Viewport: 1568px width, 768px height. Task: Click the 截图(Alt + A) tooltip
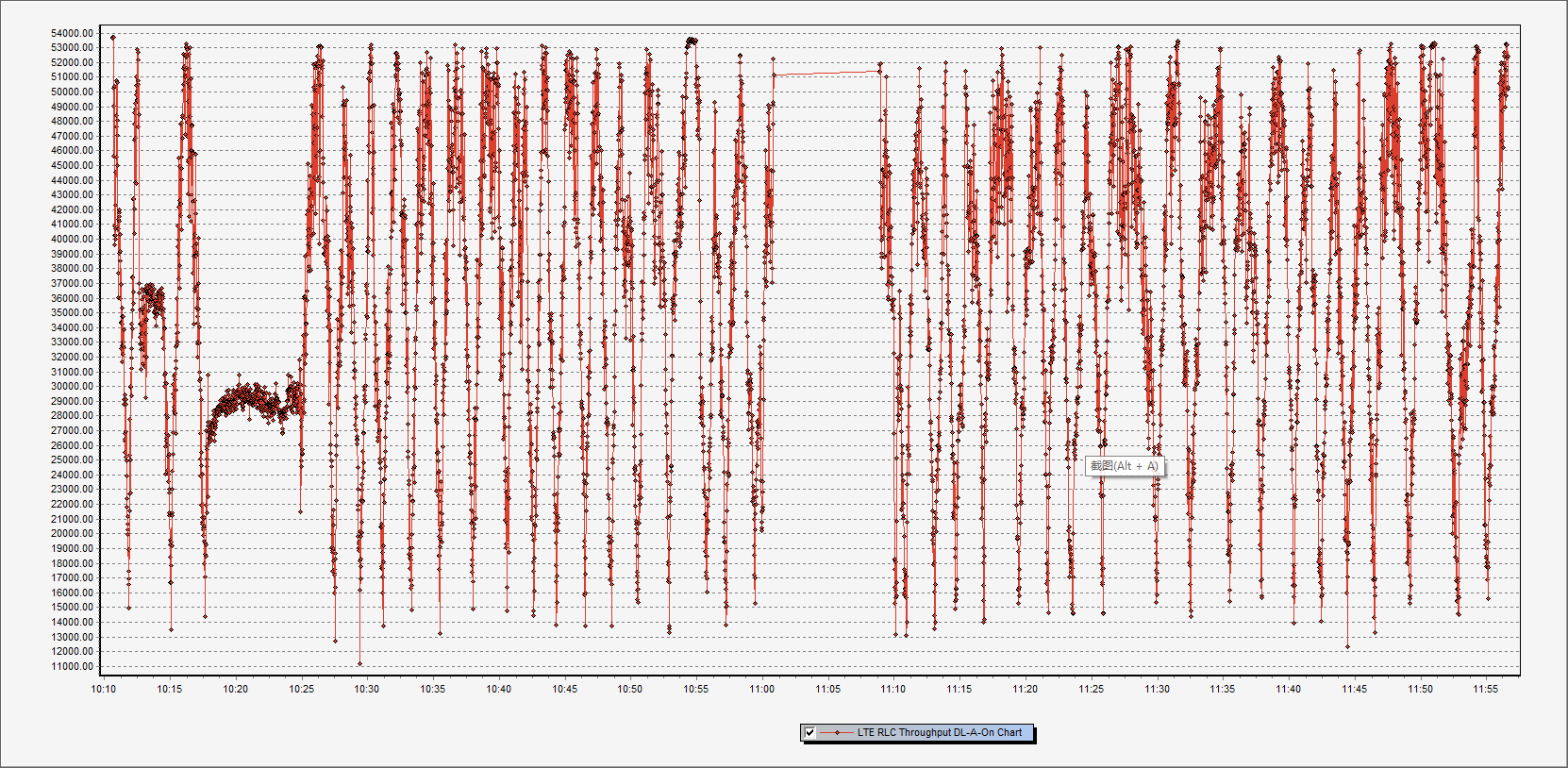[1125, 466]
